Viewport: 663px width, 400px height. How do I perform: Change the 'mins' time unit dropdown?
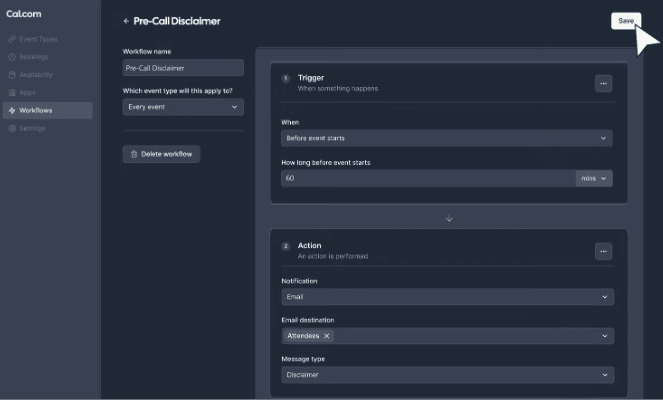coord(594,178)
